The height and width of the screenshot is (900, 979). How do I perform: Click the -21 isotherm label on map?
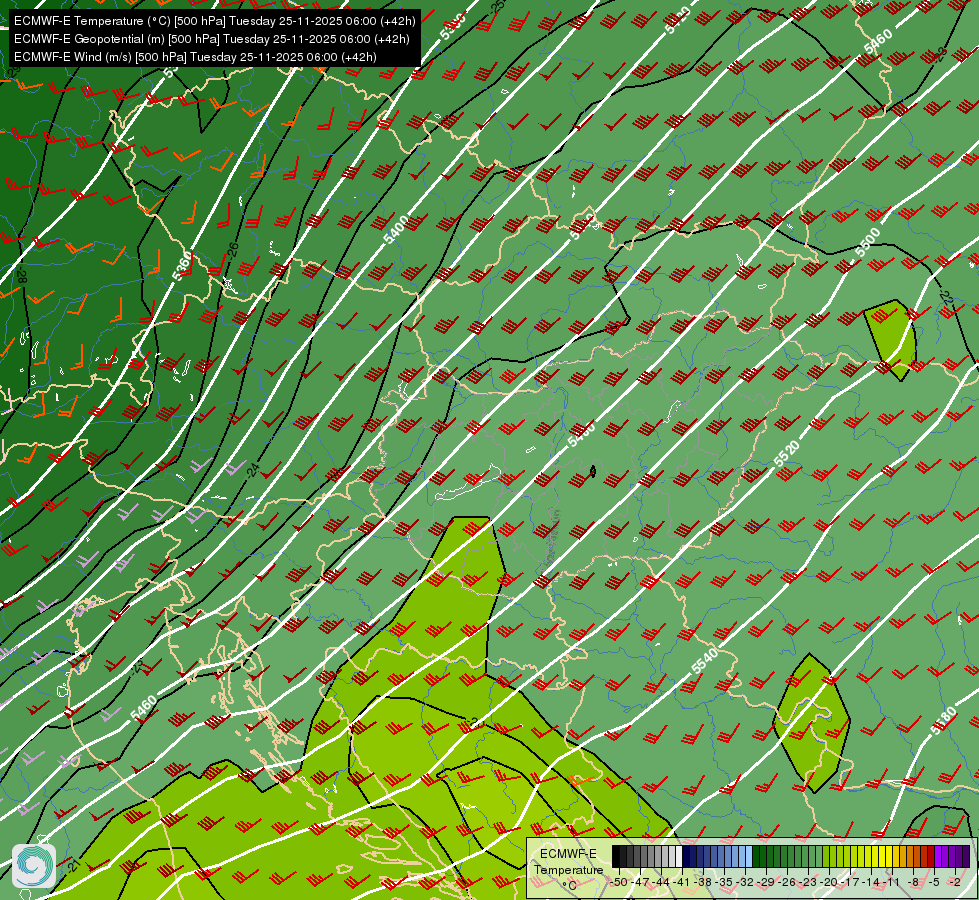pos(73,866)
